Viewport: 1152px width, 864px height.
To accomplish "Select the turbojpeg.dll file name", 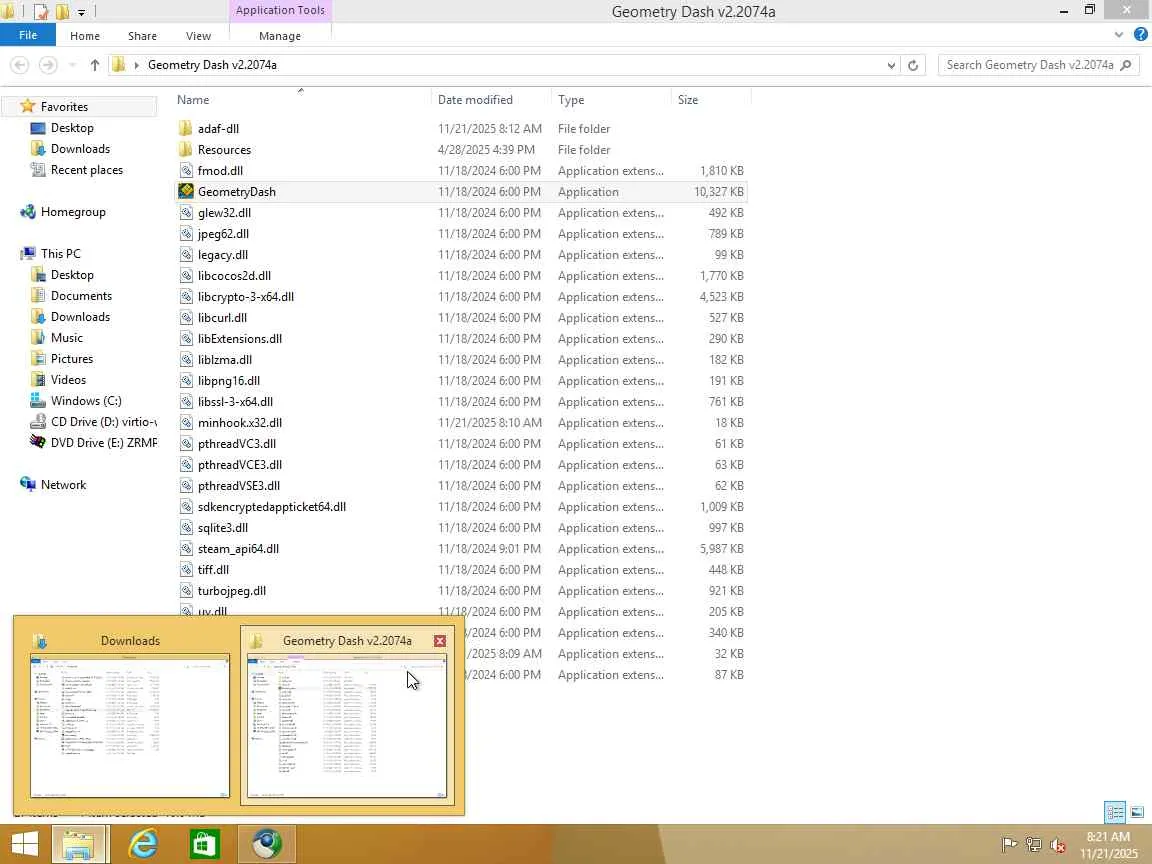I will pos(231,591).
